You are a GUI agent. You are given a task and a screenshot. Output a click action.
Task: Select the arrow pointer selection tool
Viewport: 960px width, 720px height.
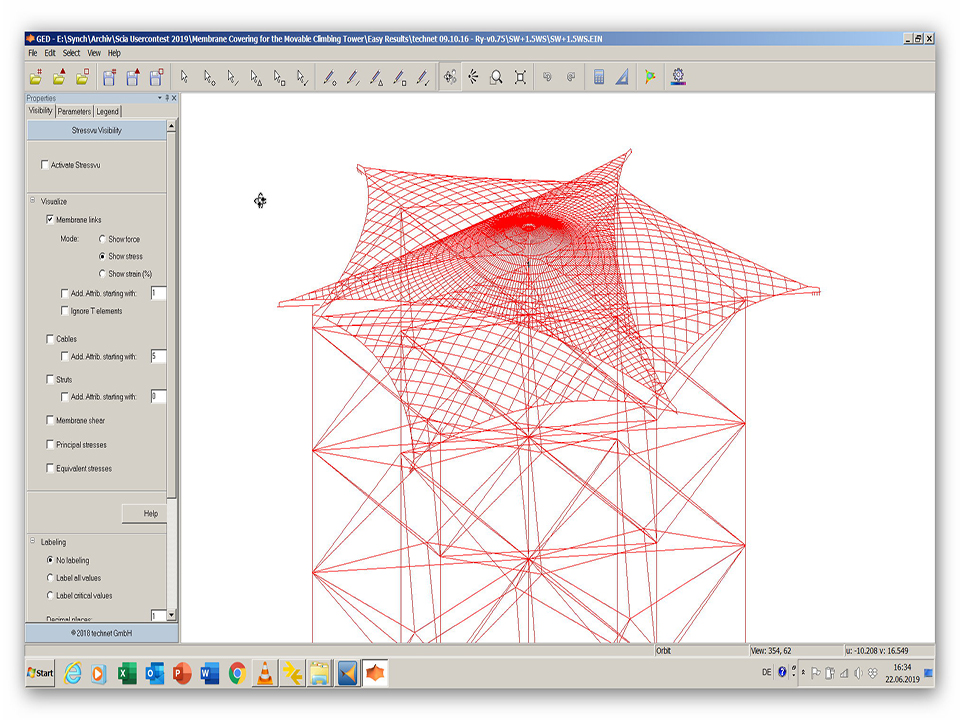pyautogui.click(x=184, y=77)
